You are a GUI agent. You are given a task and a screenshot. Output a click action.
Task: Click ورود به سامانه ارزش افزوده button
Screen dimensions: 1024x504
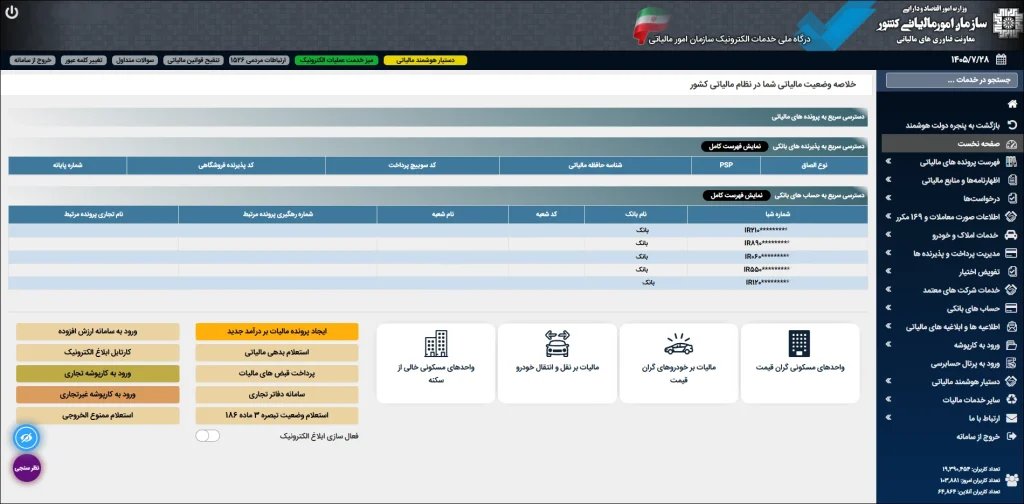(x=97, y=332)
